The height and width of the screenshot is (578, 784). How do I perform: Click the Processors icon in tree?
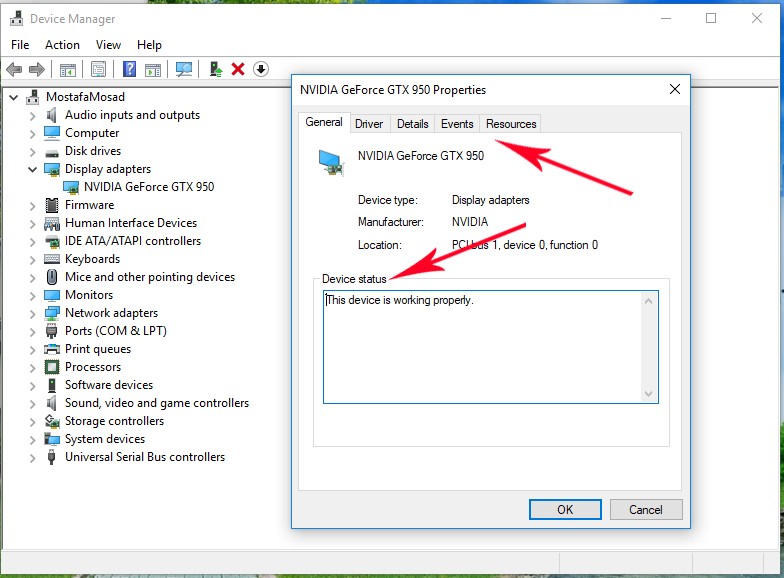pyautogui.click(x=52, y=367)
